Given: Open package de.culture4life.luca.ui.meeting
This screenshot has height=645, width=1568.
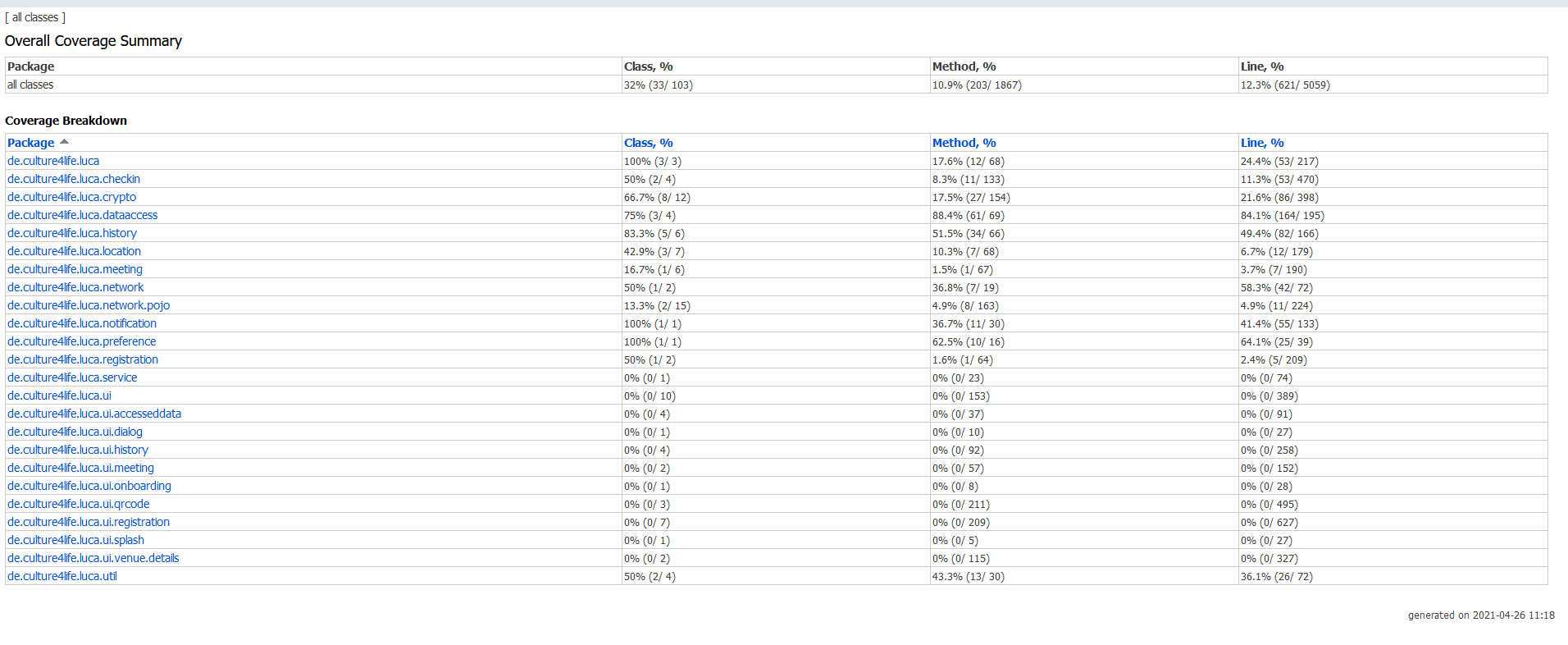Looking at the screenshot, I should pyautogui.click(x=80, y=468).
